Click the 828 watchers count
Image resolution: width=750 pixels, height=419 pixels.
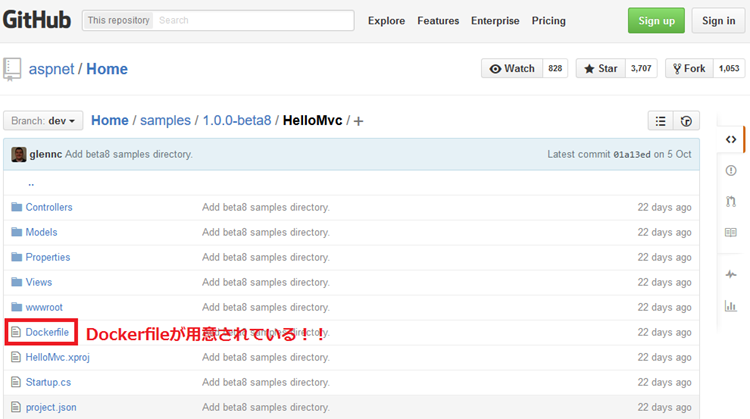pyautogui.click(x=555, y=68)
